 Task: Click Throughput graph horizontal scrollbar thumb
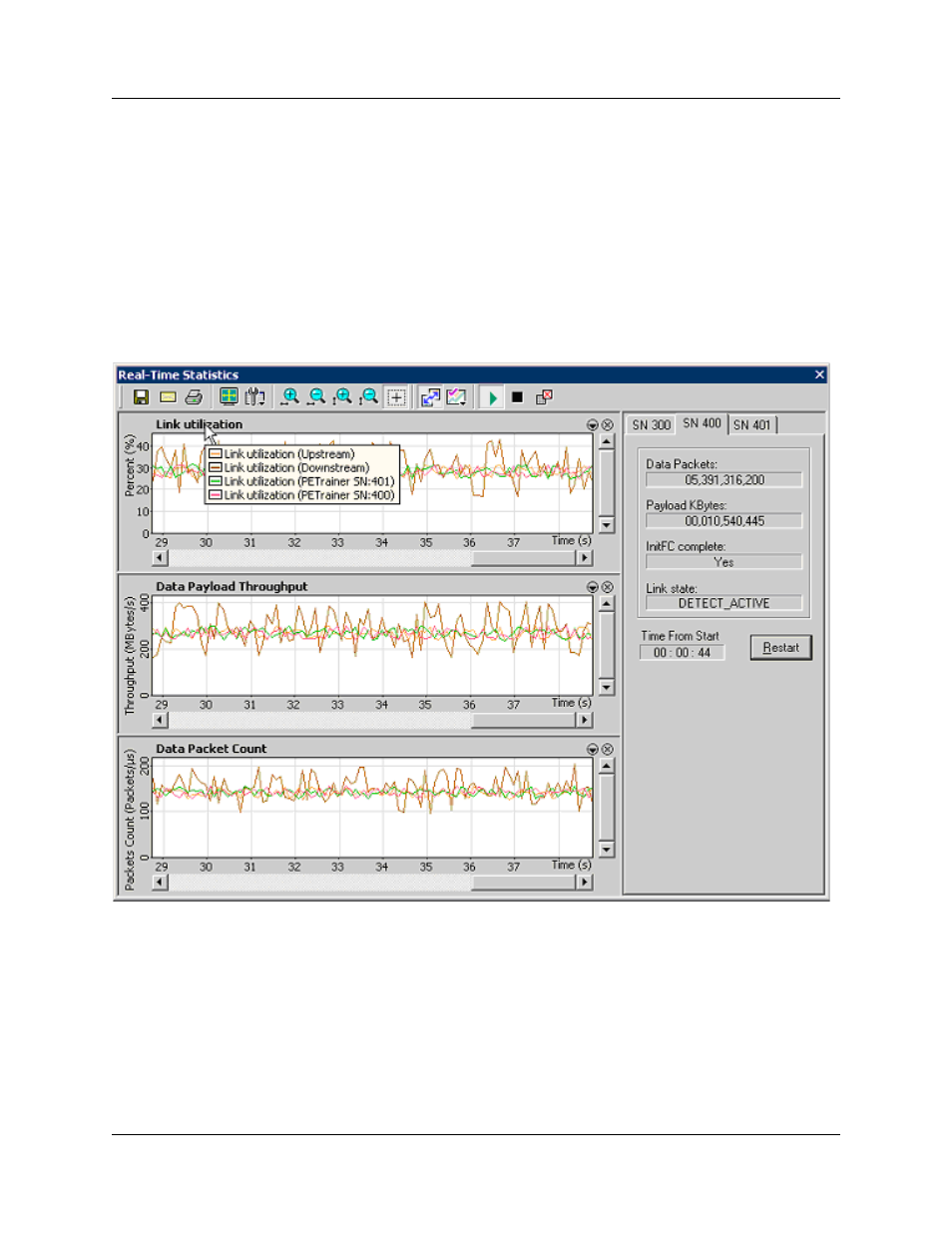click(x=524, y=720)
